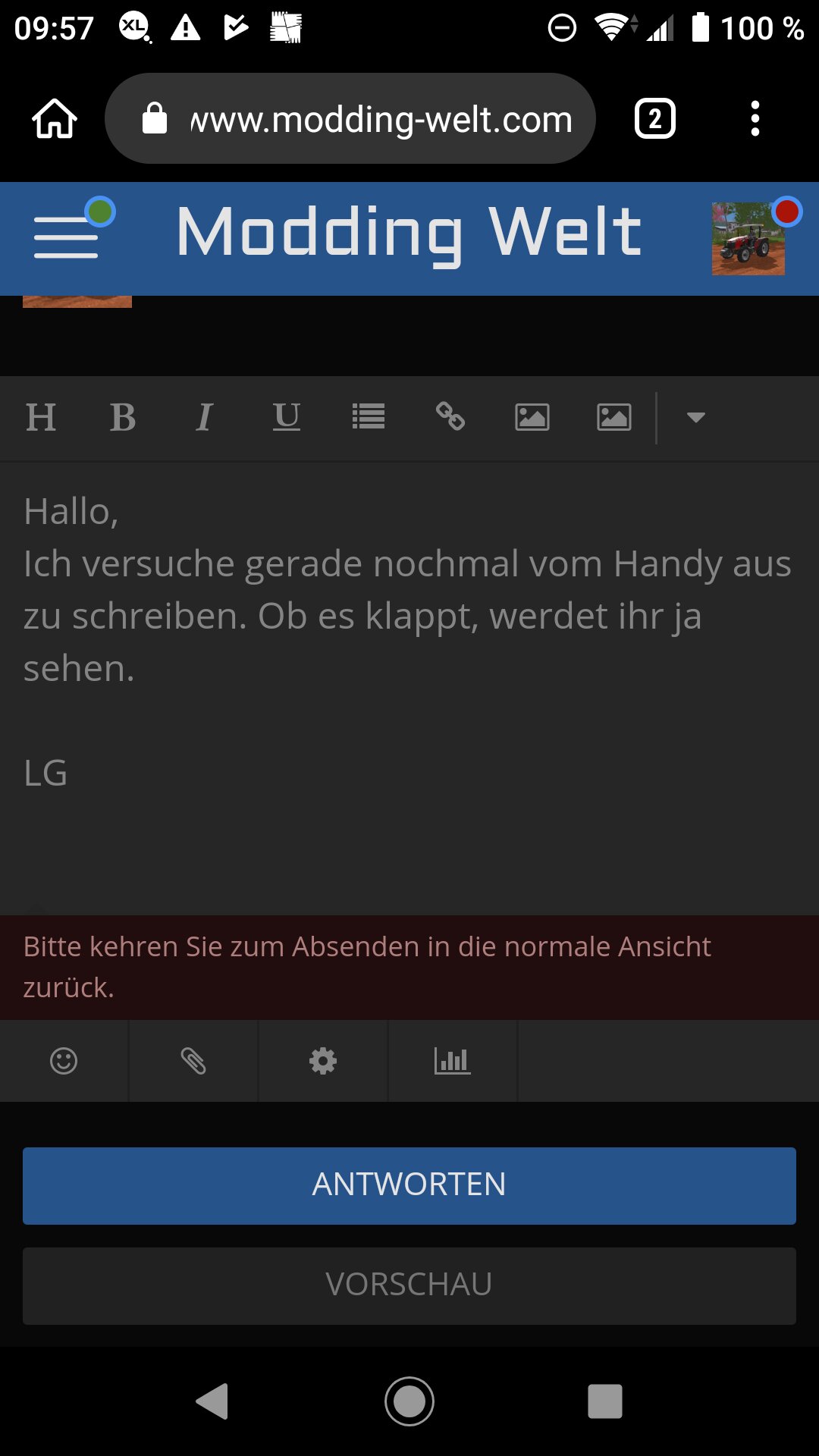Open the attachments paperclip tab
The height and width of the screenshot is (1456, 819).
pos(193,1061)
